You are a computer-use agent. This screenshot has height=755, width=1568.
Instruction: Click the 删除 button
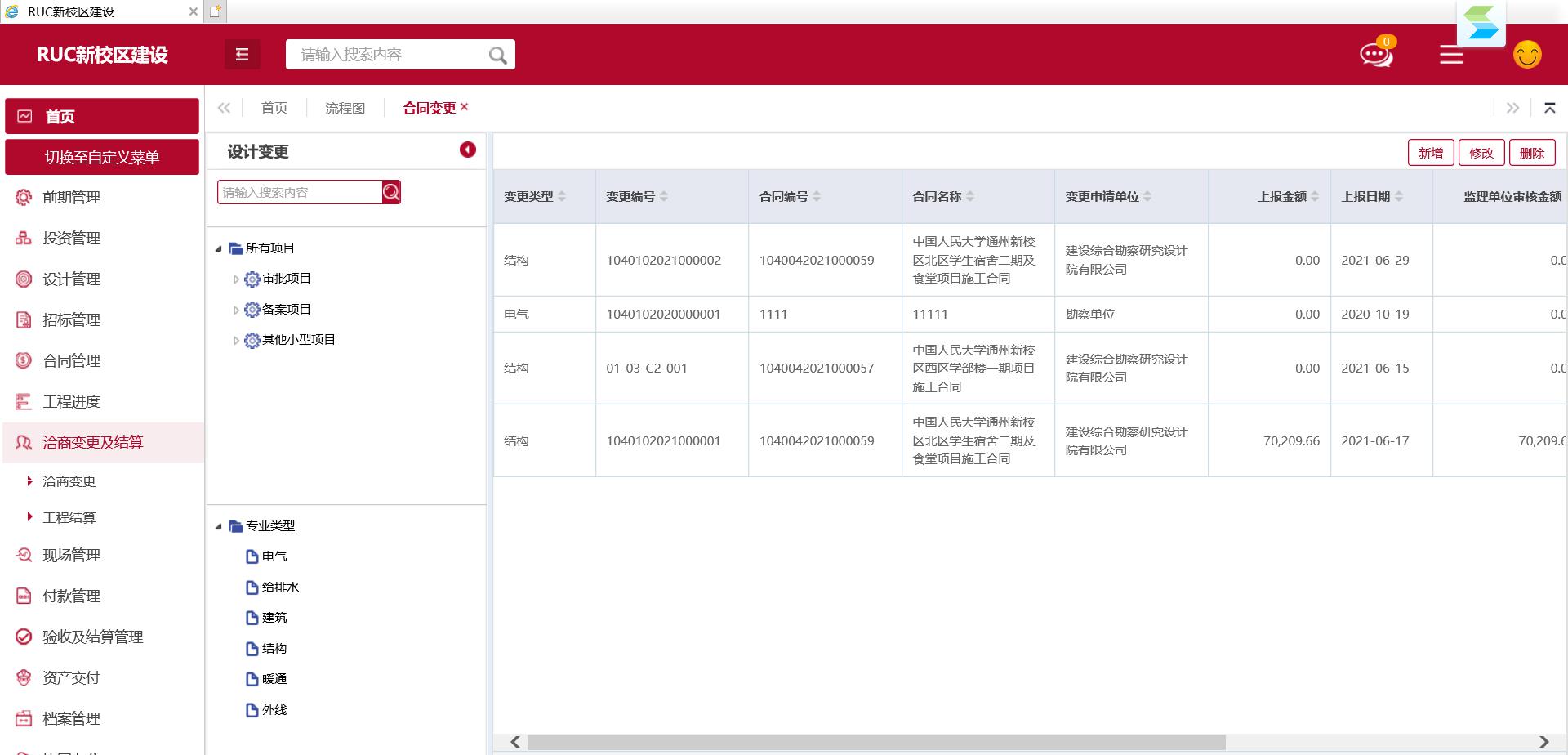click(1531, 153)
